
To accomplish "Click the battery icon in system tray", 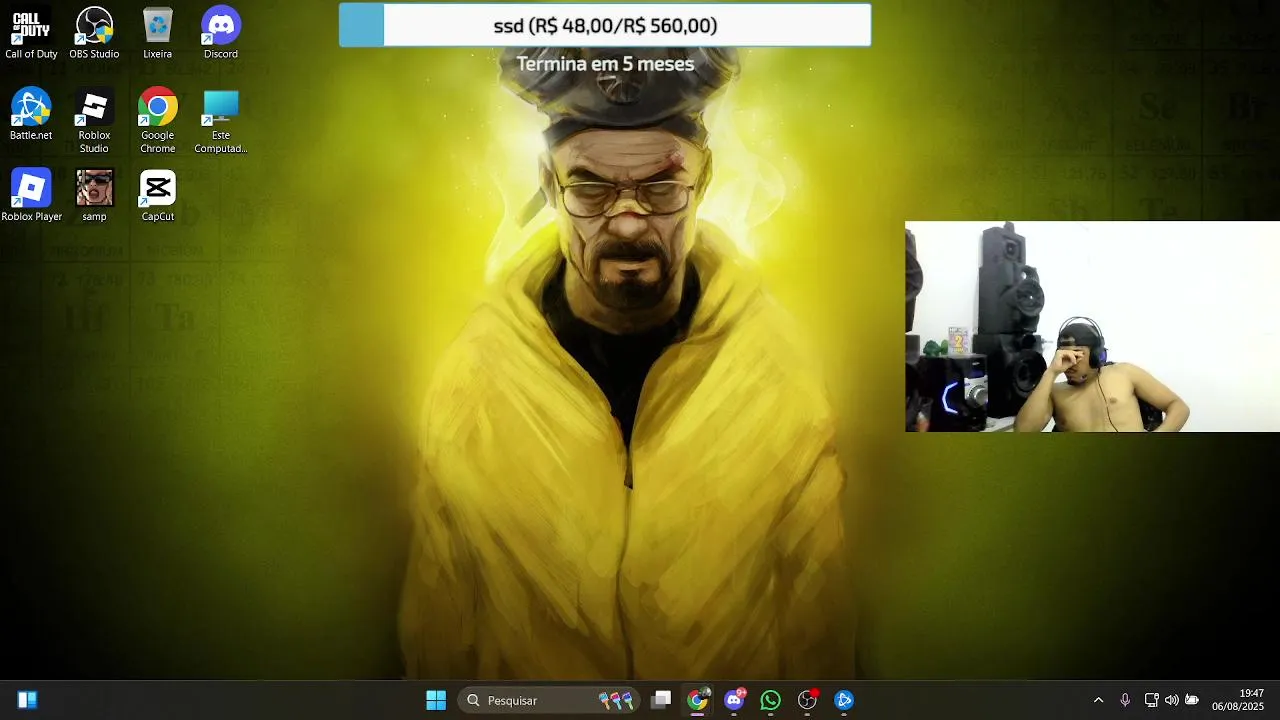I will coord(1191,700).
